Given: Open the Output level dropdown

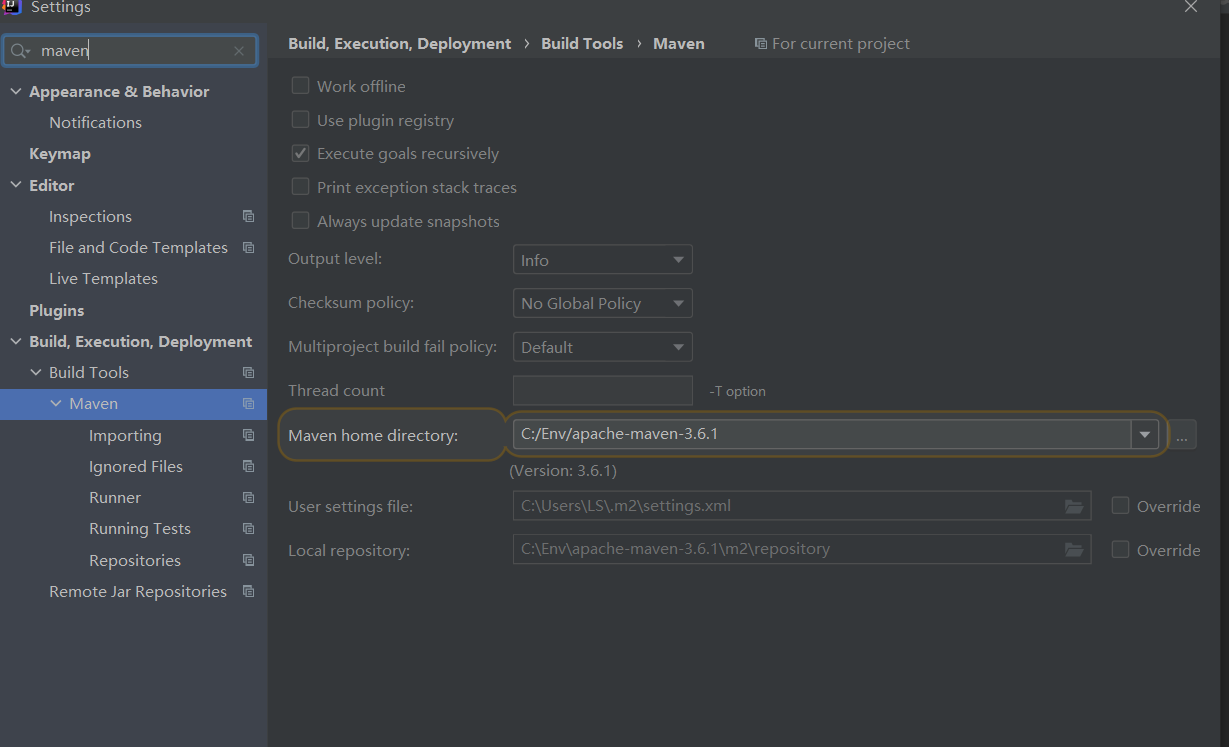Looking at the screenshot, I should click(602, 260).
